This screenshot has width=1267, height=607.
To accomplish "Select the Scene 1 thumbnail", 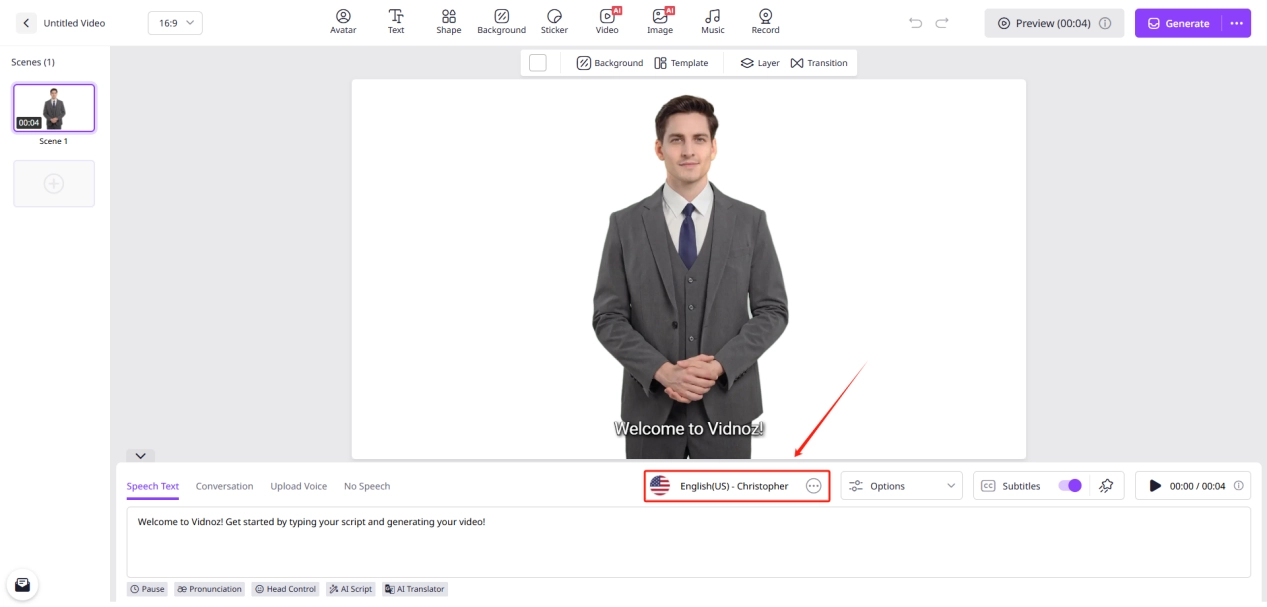I will click(54, 108).
